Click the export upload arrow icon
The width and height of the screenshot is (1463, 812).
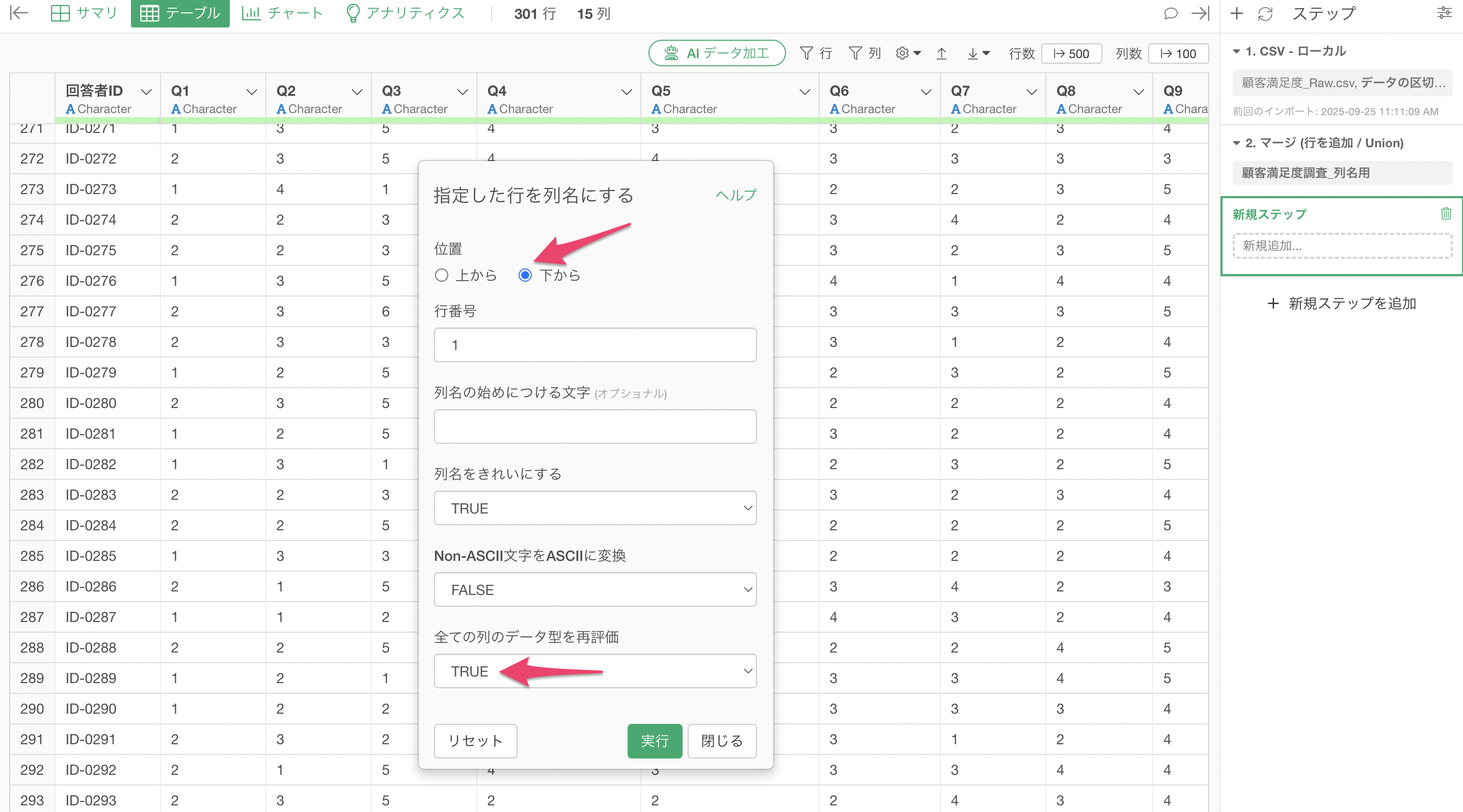(x=941, y=53)
